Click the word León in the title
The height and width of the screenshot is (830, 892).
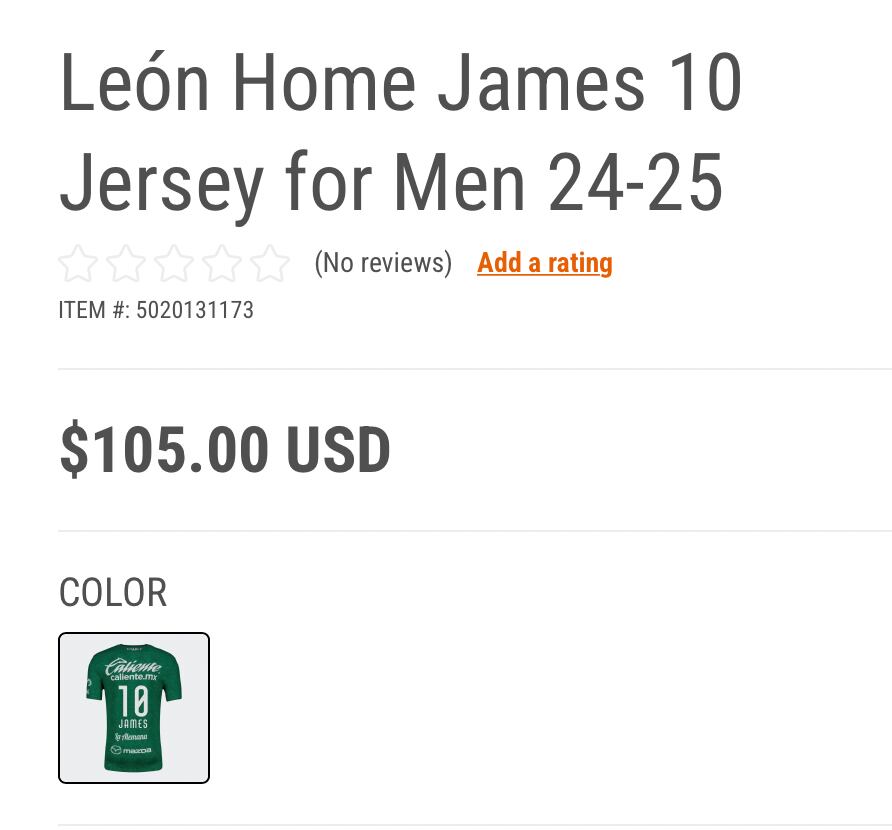tap(136, 82)
